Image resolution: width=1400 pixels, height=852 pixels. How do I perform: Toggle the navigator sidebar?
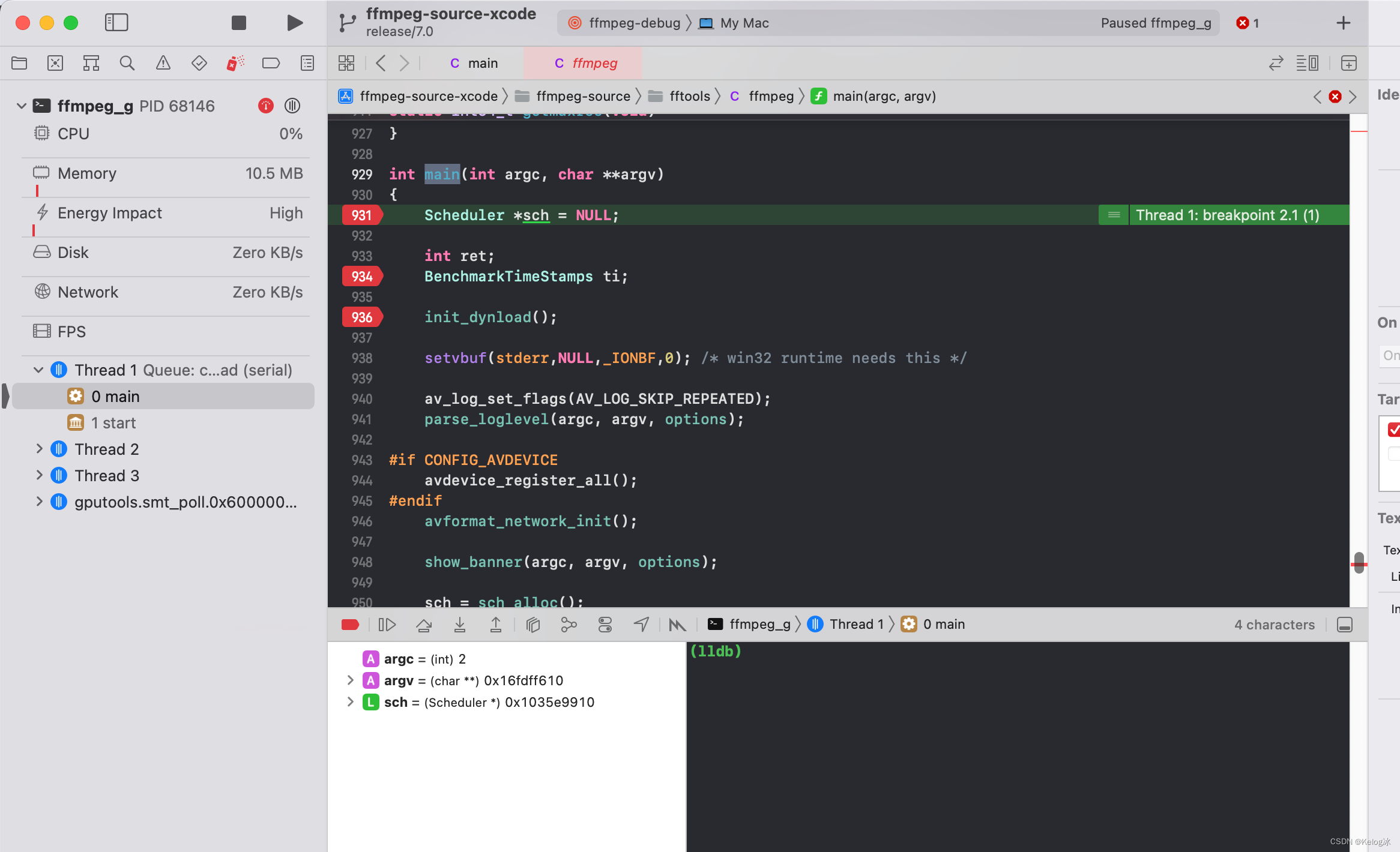coord(116,23)
